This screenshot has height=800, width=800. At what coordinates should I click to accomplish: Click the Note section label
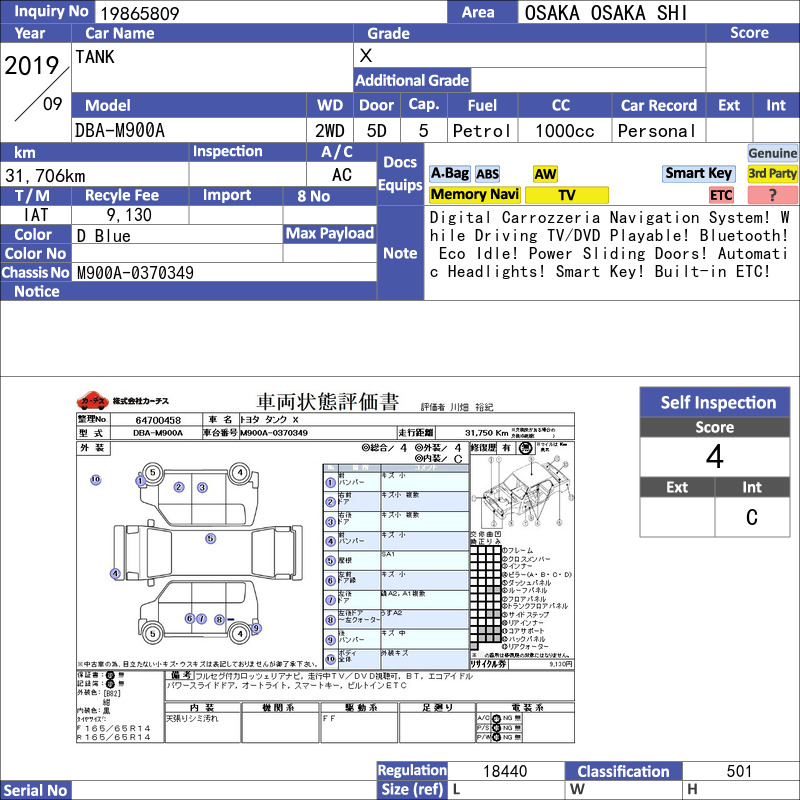[x=400, y=253]
